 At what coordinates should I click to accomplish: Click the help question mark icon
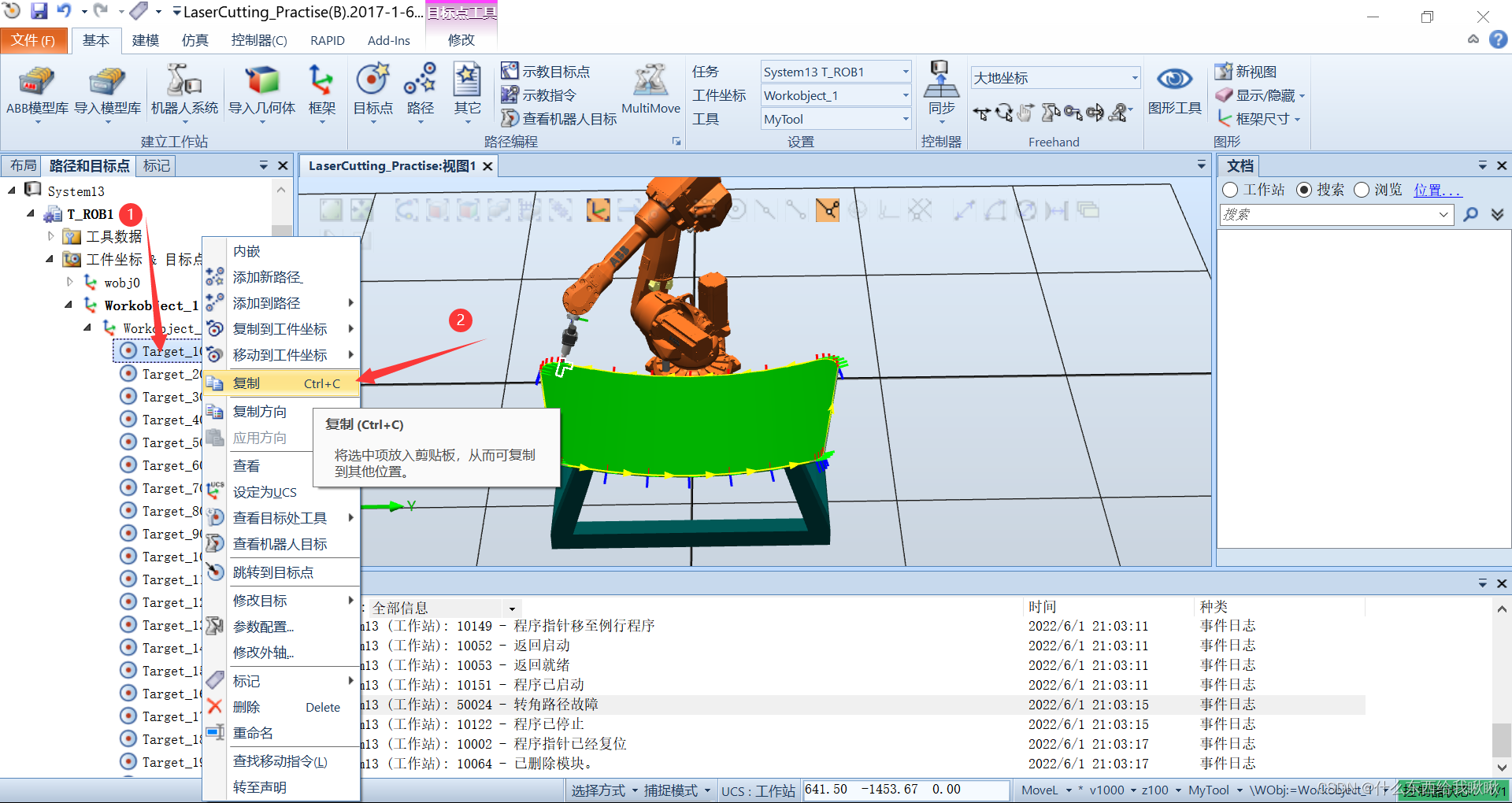click(x=1498, y=39)
